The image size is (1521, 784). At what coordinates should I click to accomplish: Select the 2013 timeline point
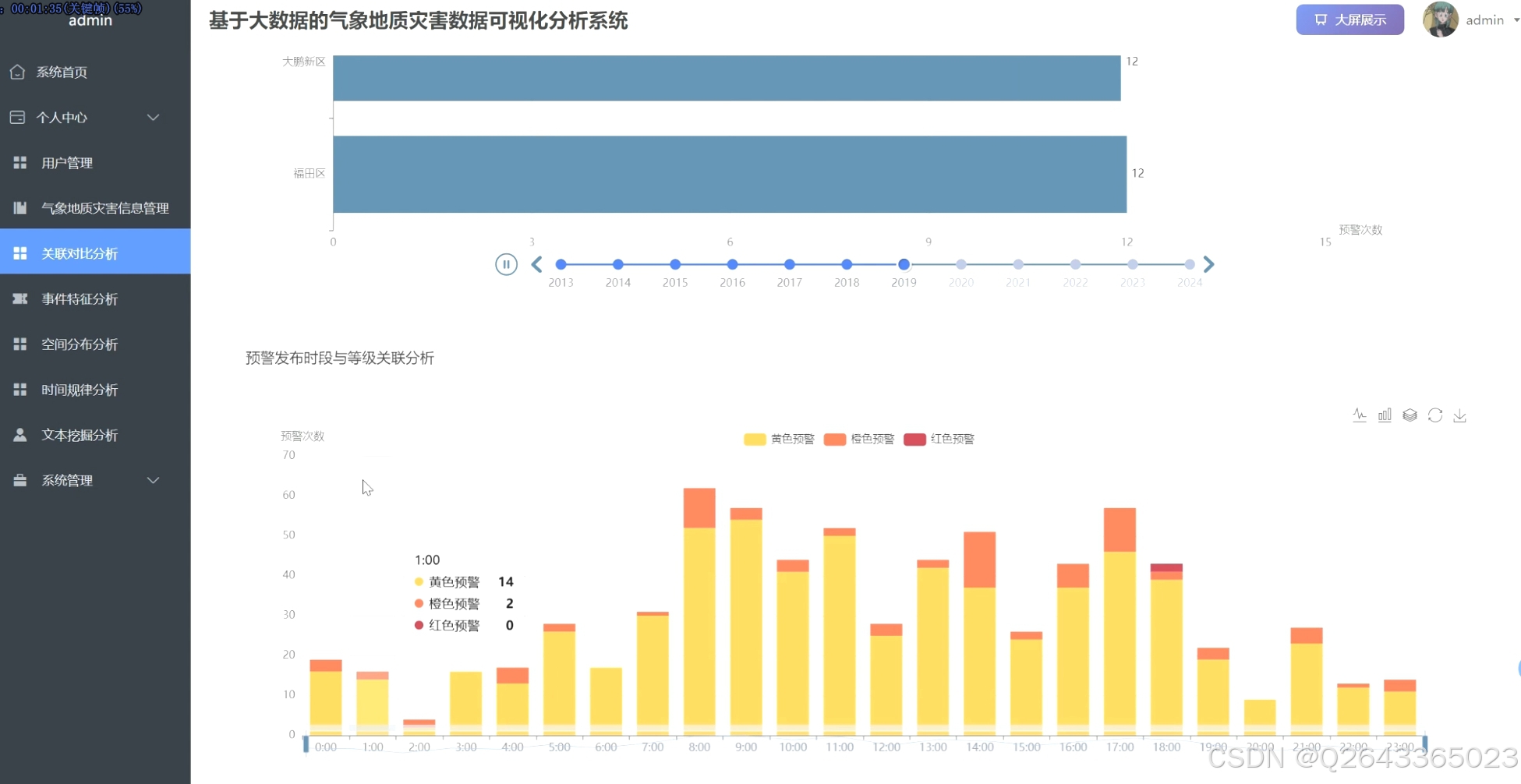(x=561, y=264)
